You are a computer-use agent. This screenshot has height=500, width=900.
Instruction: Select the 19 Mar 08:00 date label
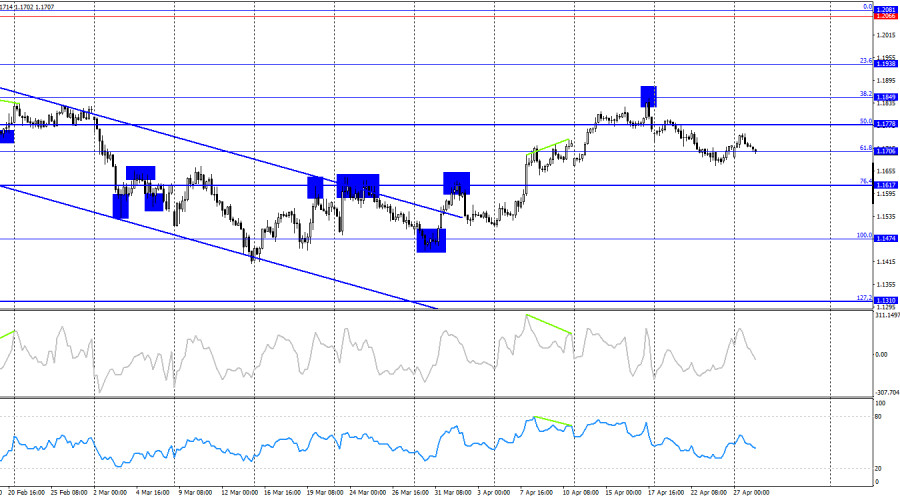pyautogui.click(x=325, y=493)
